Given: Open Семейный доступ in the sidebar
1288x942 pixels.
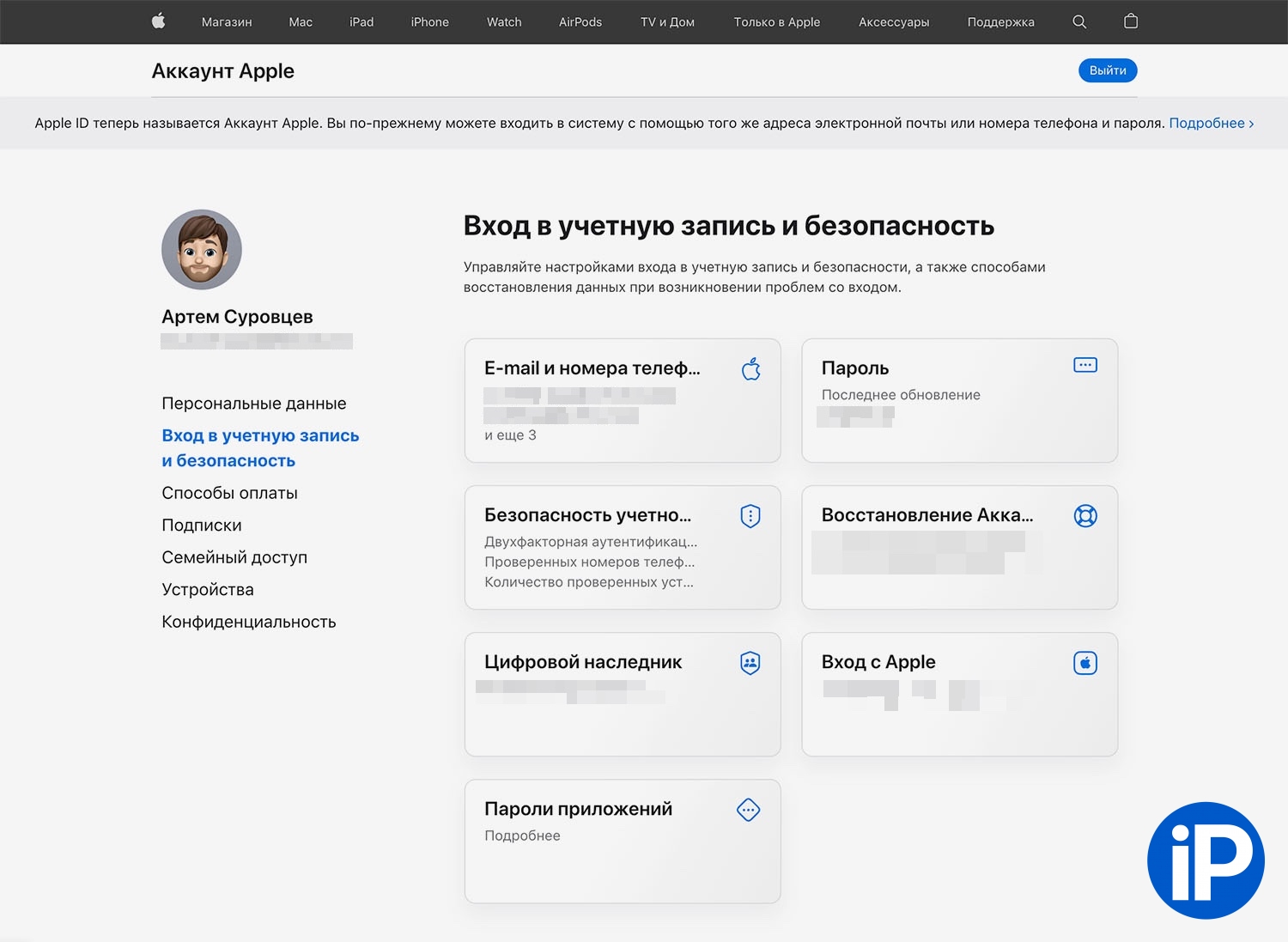Looking at the screenshot, I should (x=234, y=557).
